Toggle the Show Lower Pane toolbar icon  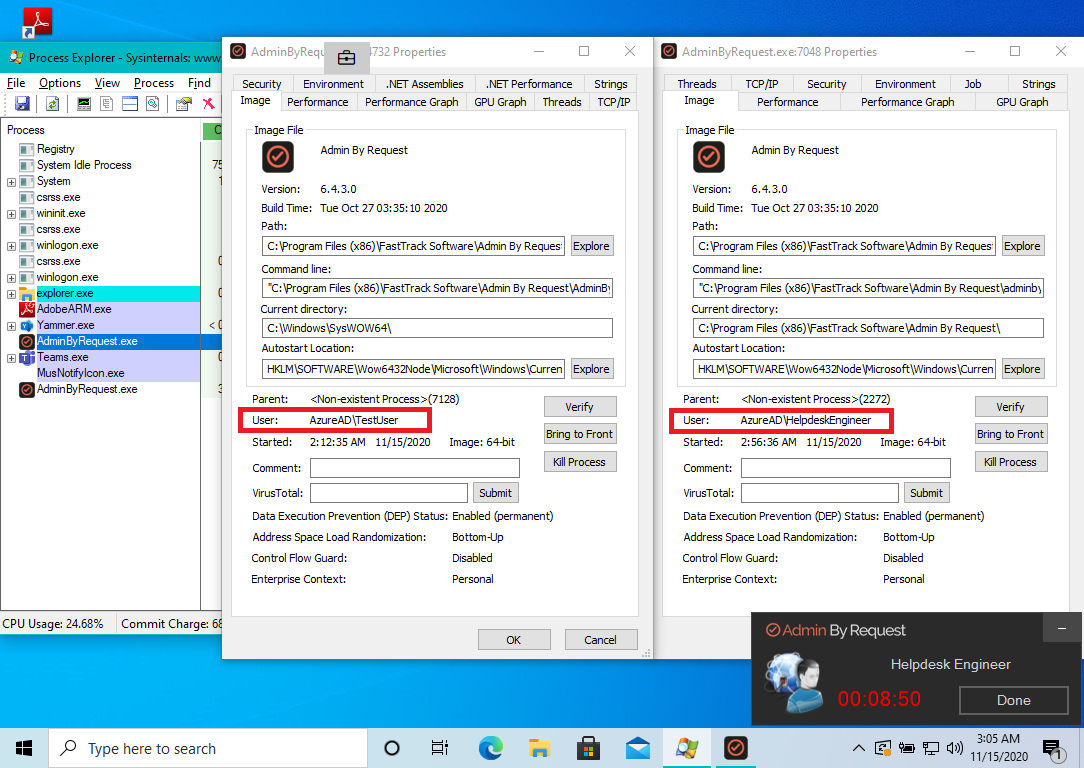[x=130, y=104]
